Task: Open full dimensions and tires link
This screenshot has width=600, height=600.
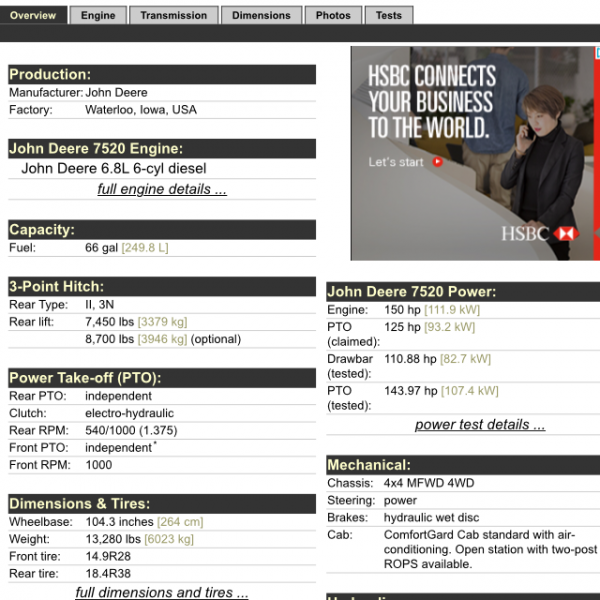Action: [x=161, y=592]
